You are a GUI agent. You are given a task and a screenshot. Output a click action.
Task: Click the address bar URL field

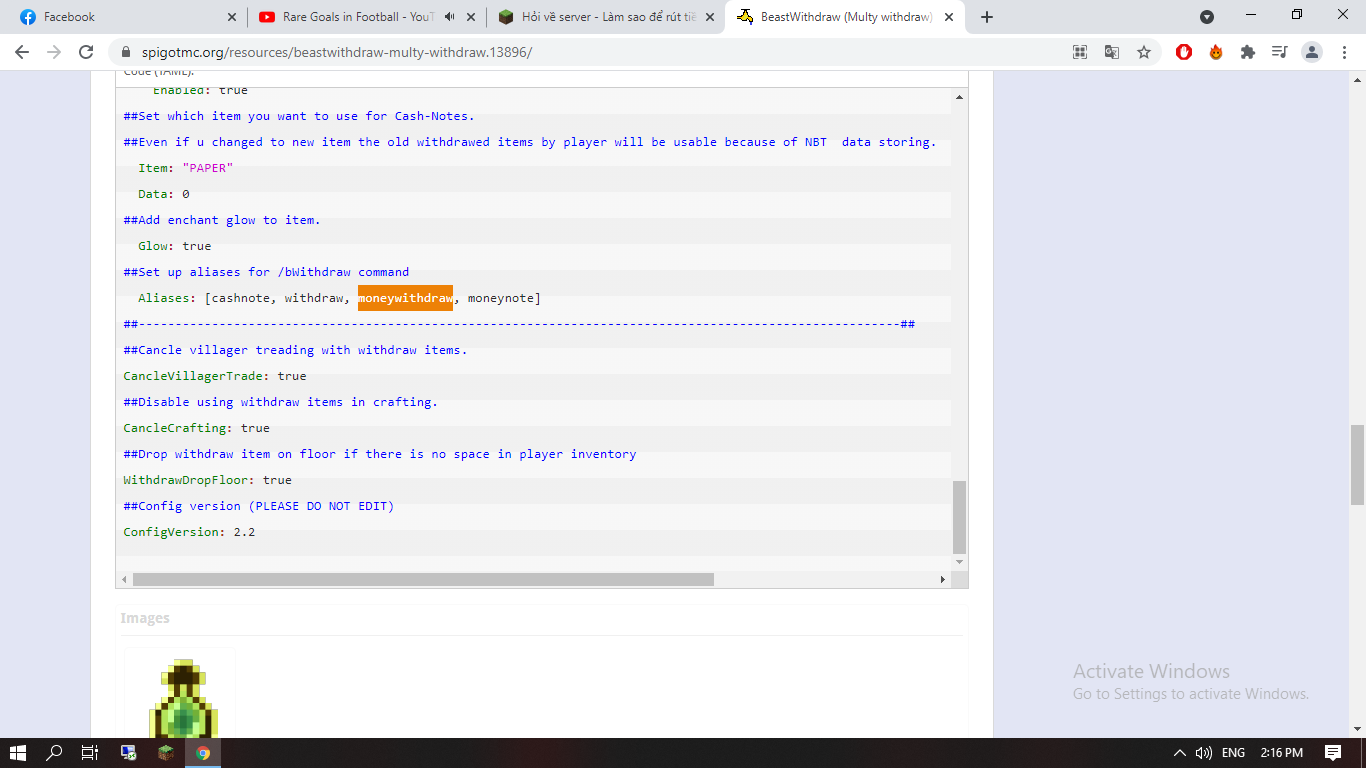[600, 52]
